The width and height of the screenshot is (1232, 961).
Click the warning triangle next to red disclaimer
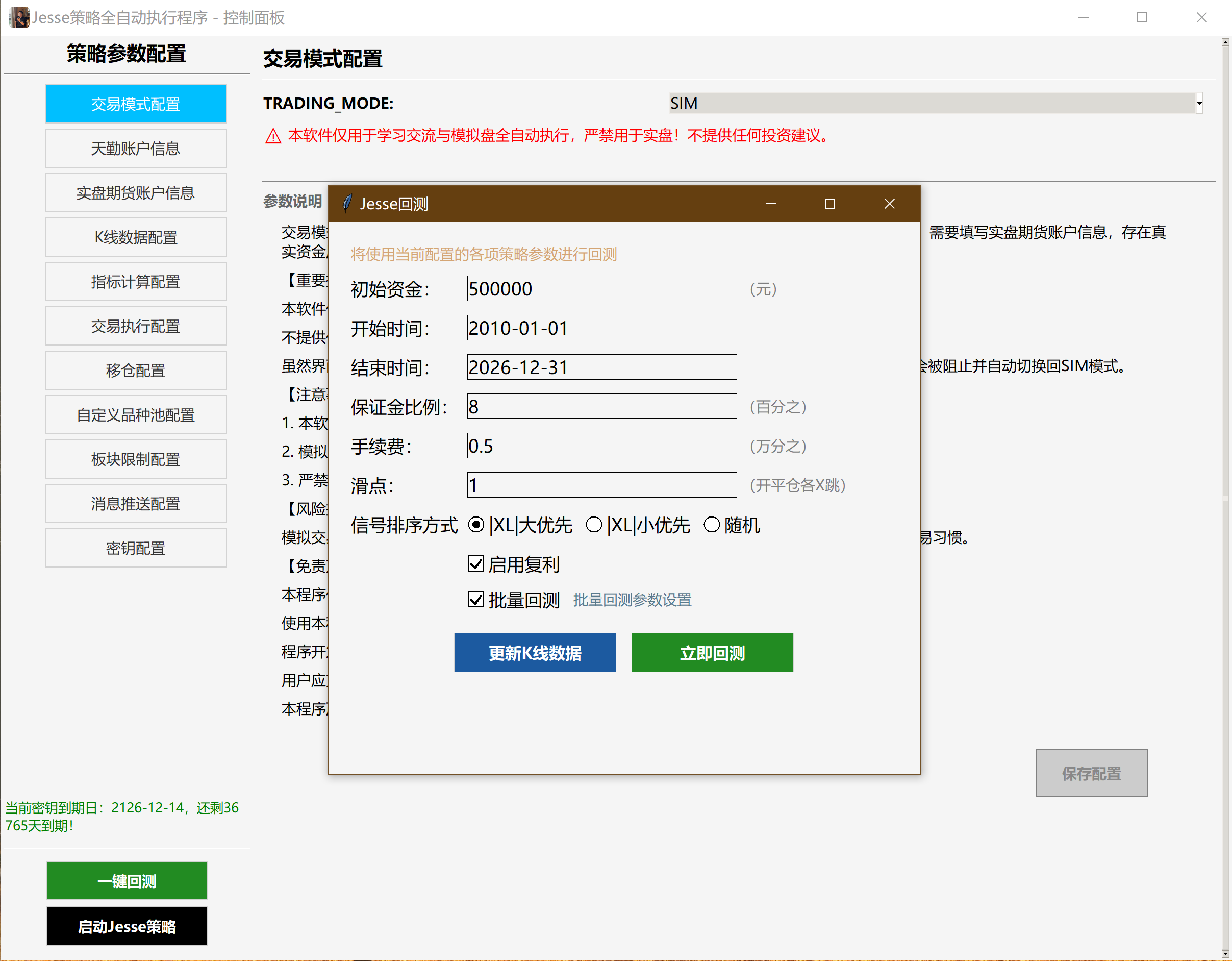[272, 136]
